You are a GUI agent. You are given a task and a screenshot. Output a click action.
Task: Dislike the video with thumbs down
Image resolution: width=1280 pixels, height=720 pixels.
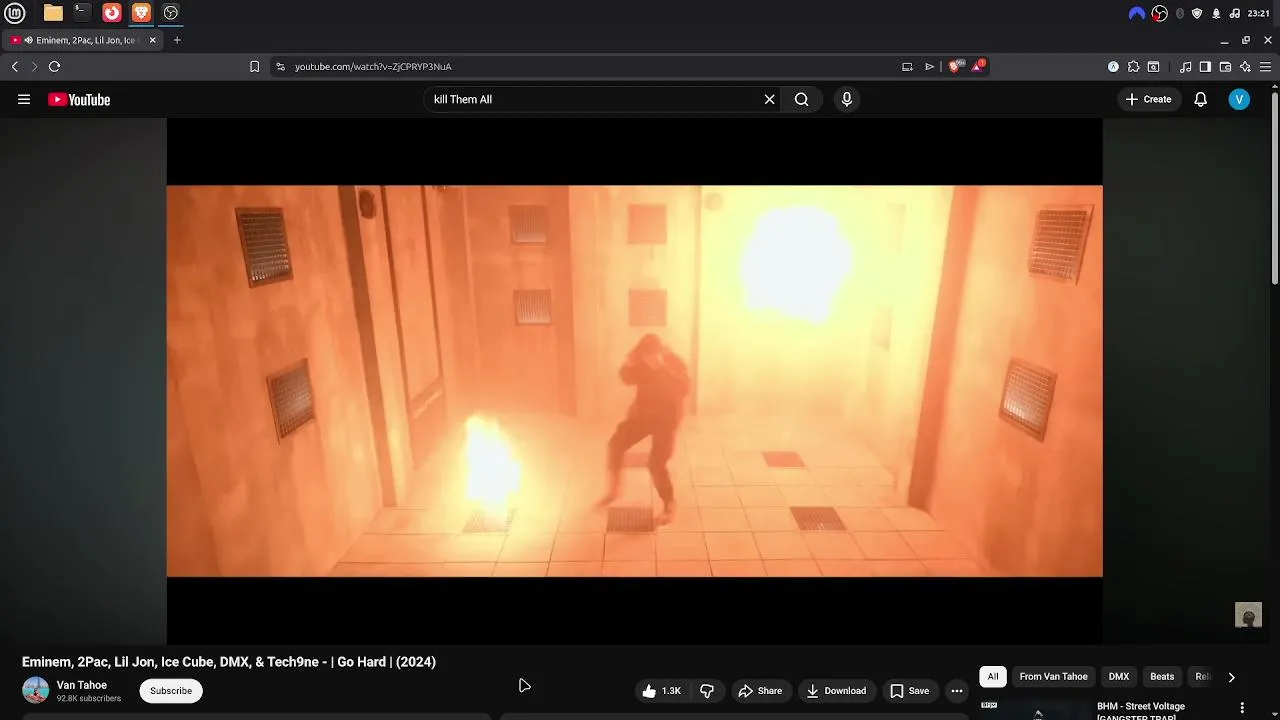point(707,691)
